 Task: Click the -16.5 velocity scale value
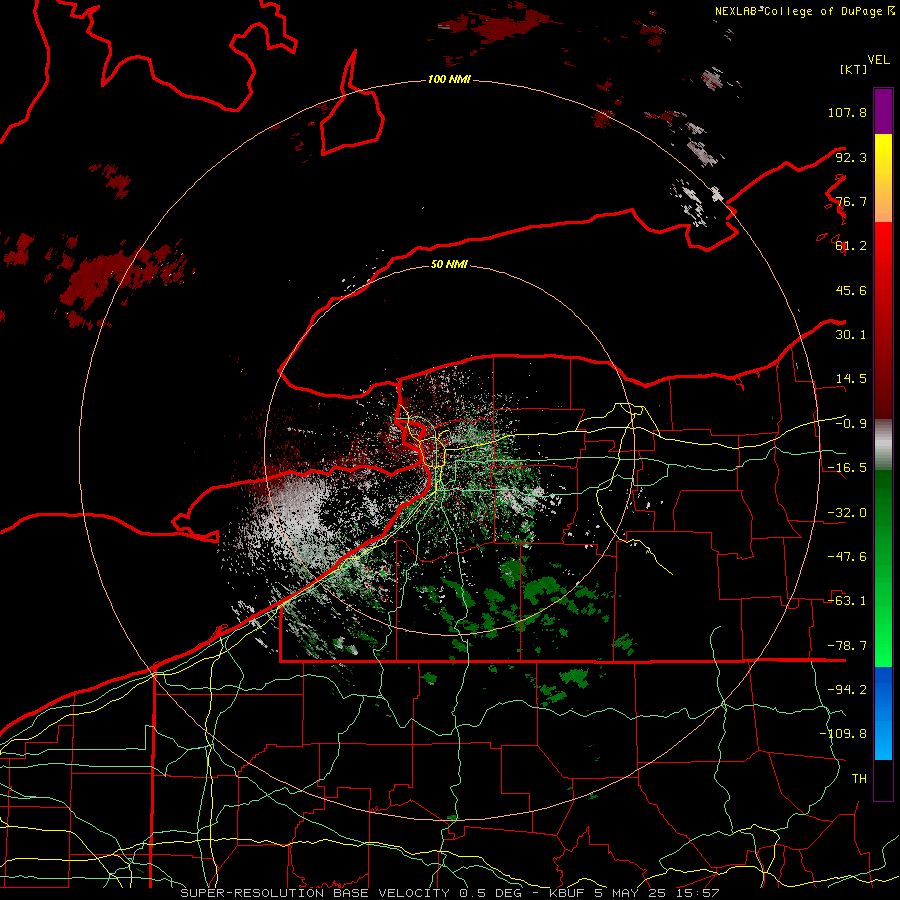[847, 468]
